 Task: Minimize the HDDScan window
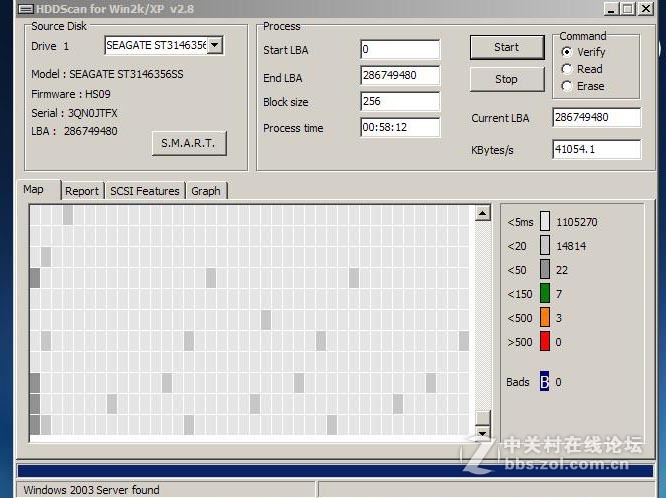[x=611, y=8]
